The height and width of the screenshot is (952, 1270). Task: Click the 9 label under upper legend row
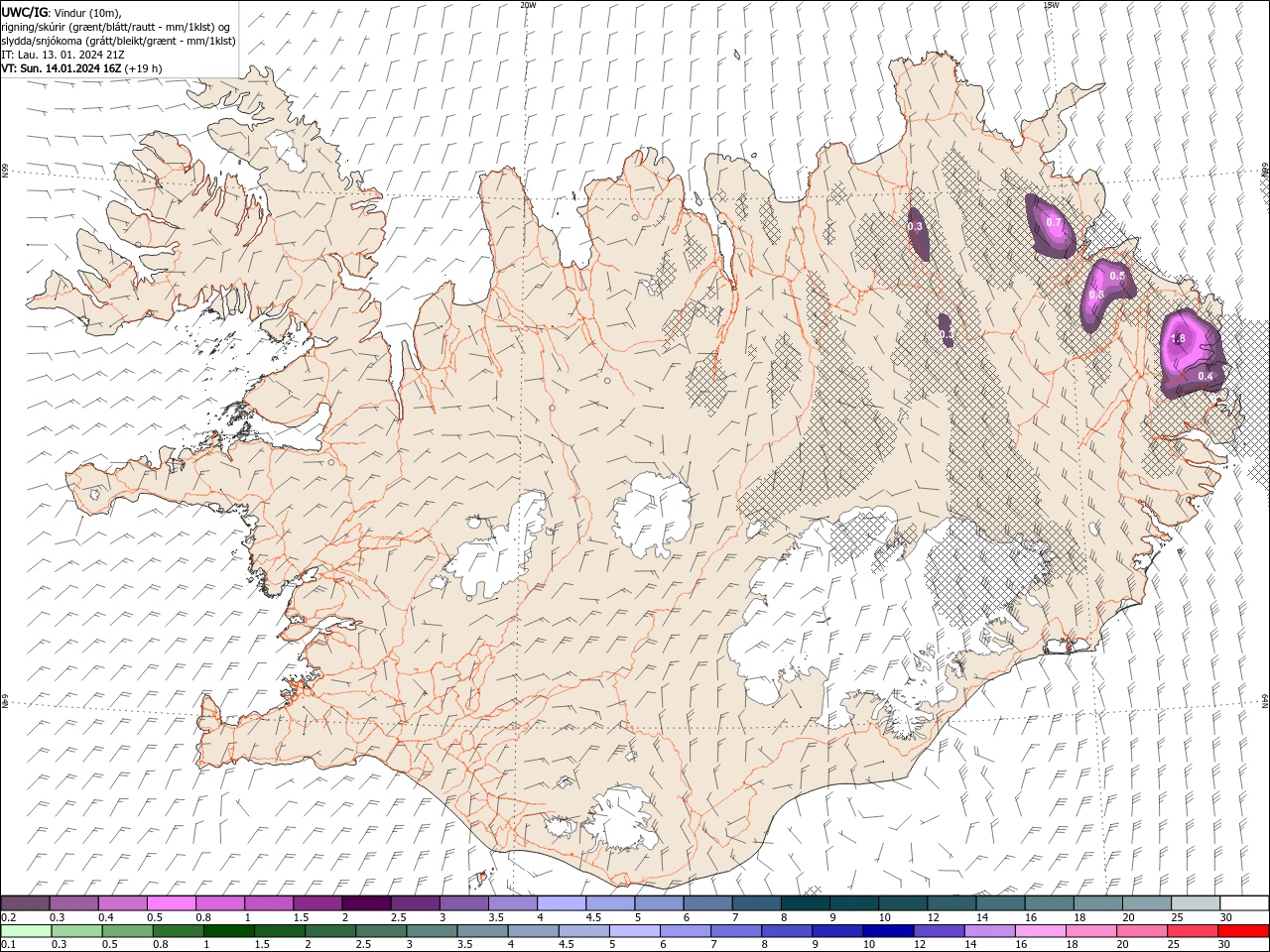click(832, 917)
